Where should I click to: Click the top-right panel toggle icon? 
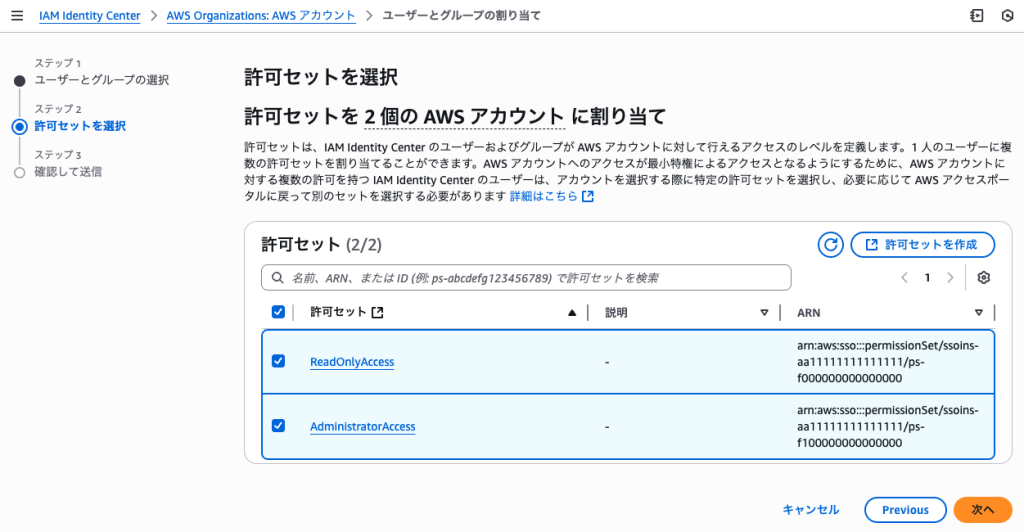[977, 16]
